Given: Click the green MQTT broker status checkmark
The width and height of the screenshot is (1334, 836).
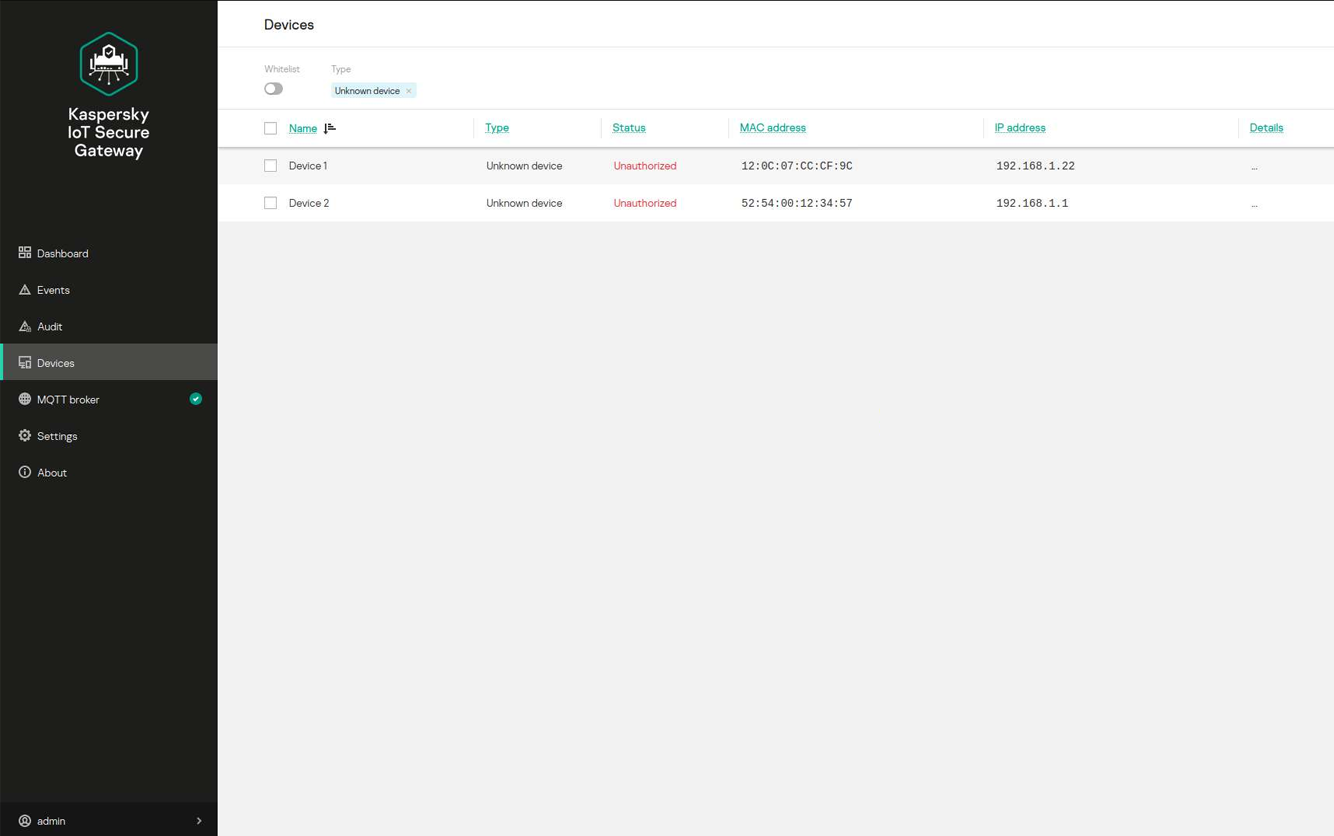Looking at the screenshot, I should pos(196,399).
